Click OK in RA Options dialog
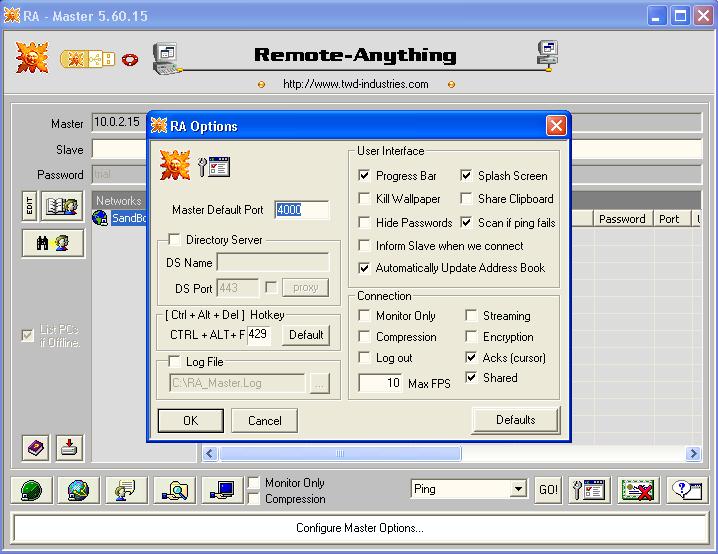 [x=190, y=420]
